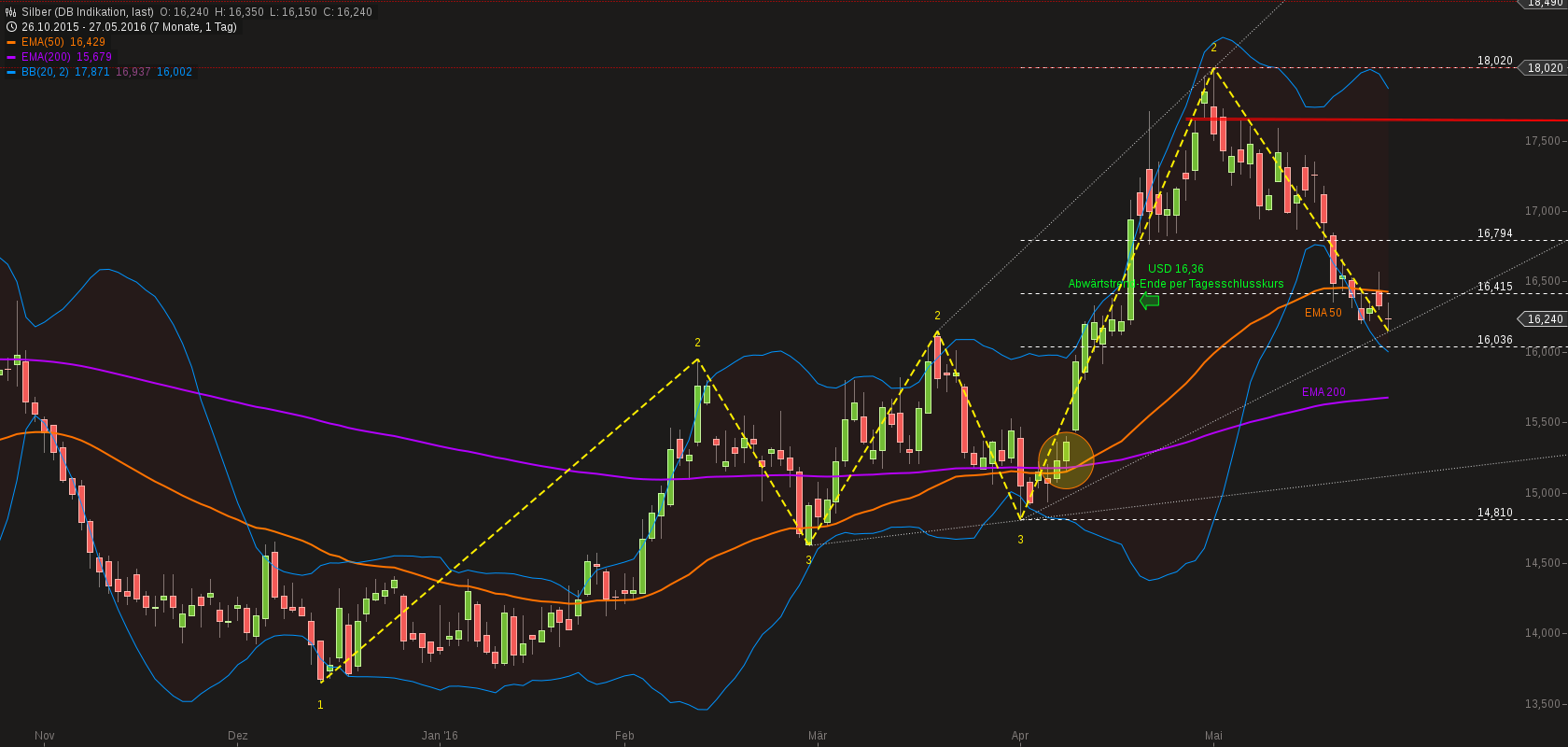Click the 'Apr' month label on time axis
Image resolution: width=1568 pixels, height=747 pixels.
coord(1020,736)
